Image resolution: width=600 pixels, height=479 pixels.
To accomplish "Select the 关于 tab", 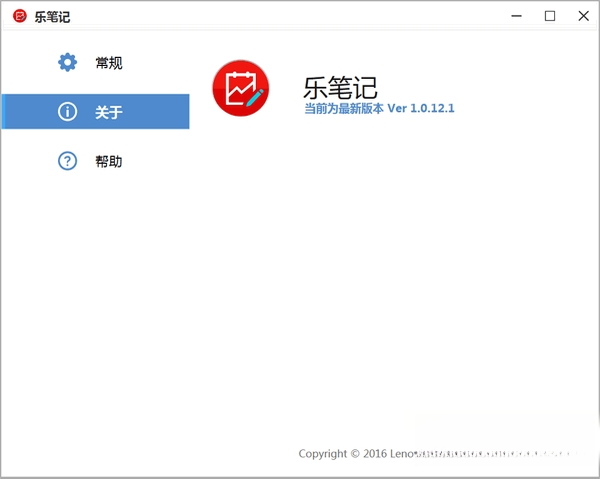I will (x=96, y=112).
